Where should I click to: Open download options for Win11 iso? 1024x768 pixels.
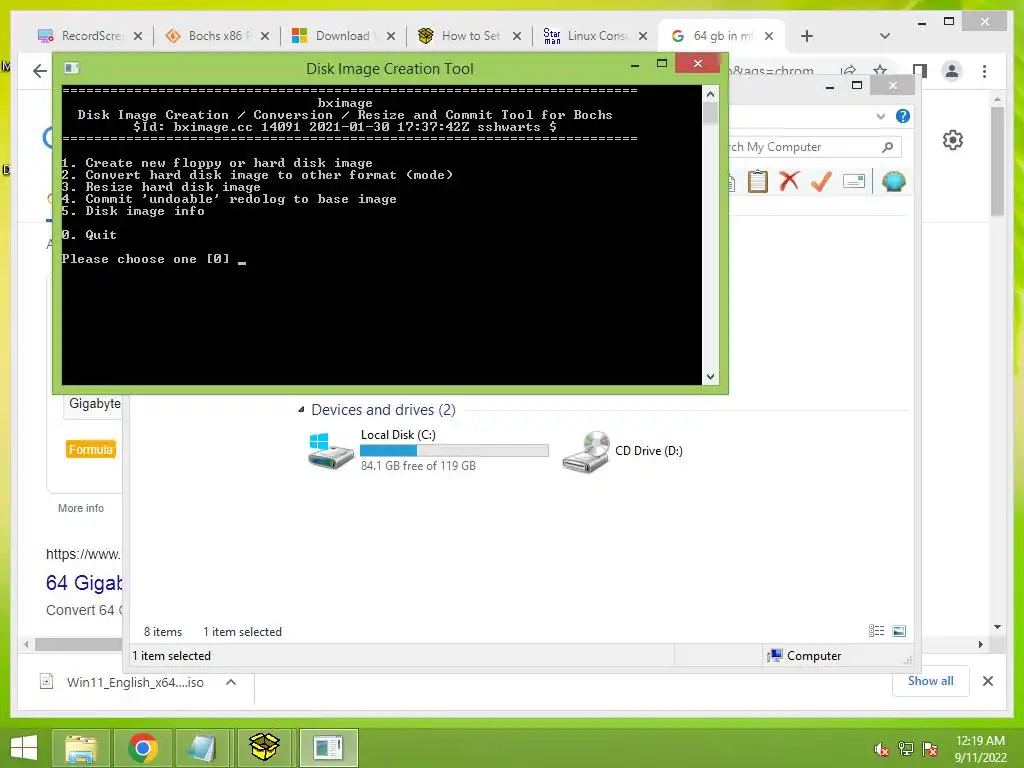(231, 682)
